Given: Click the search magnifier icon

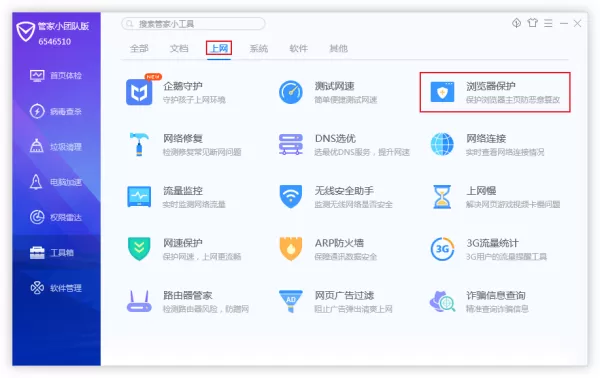Looking at the screenshot, I should [x=130, y=24].
